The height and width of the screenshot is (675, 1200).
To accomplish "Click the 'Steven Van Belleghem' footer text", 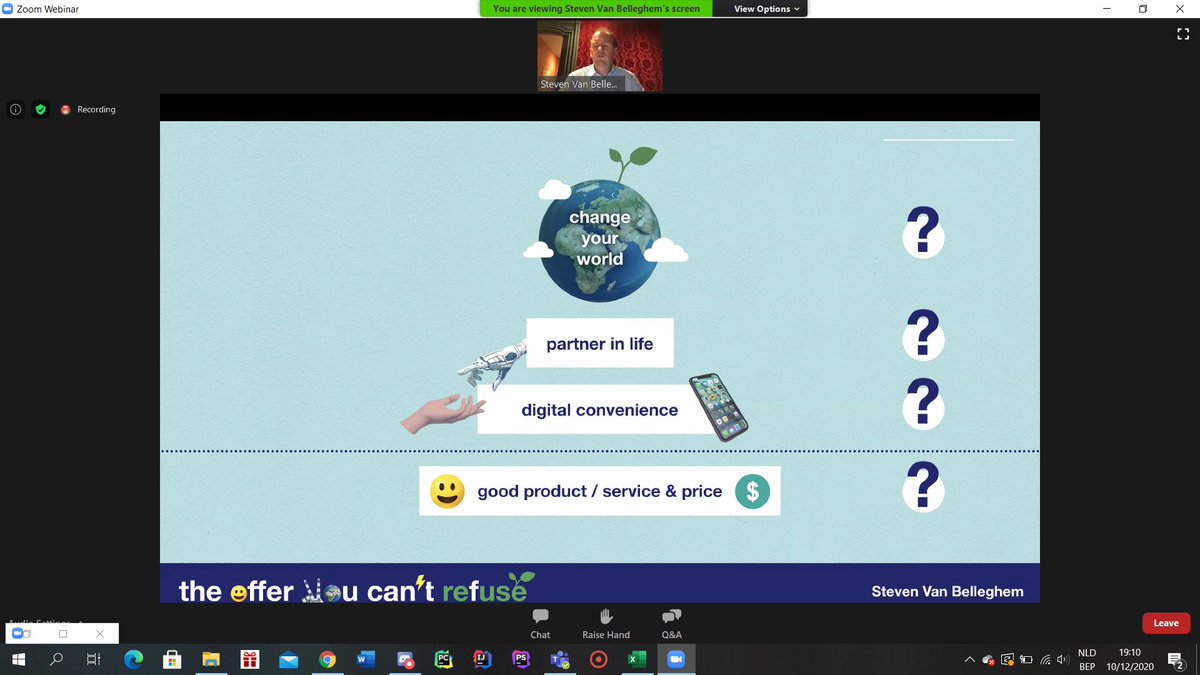I will point(947,591).
